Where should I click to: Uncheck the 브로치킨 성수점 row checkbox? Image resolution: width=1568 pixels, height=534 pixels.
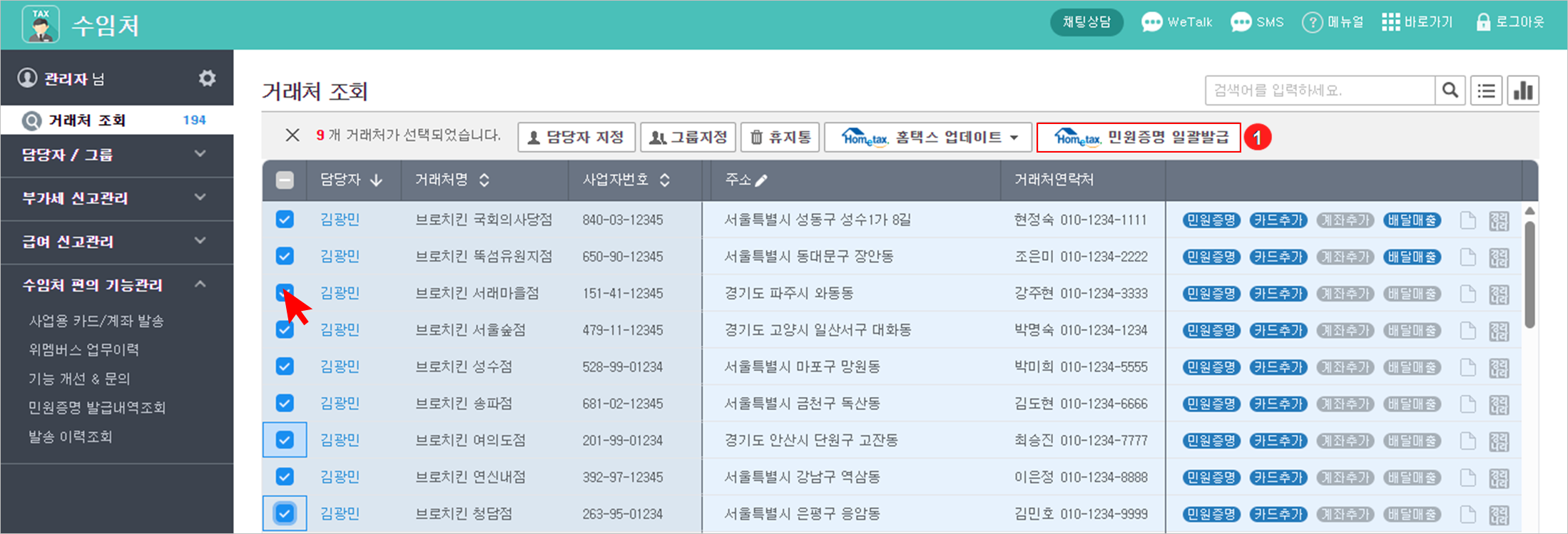tap(285, 366)
